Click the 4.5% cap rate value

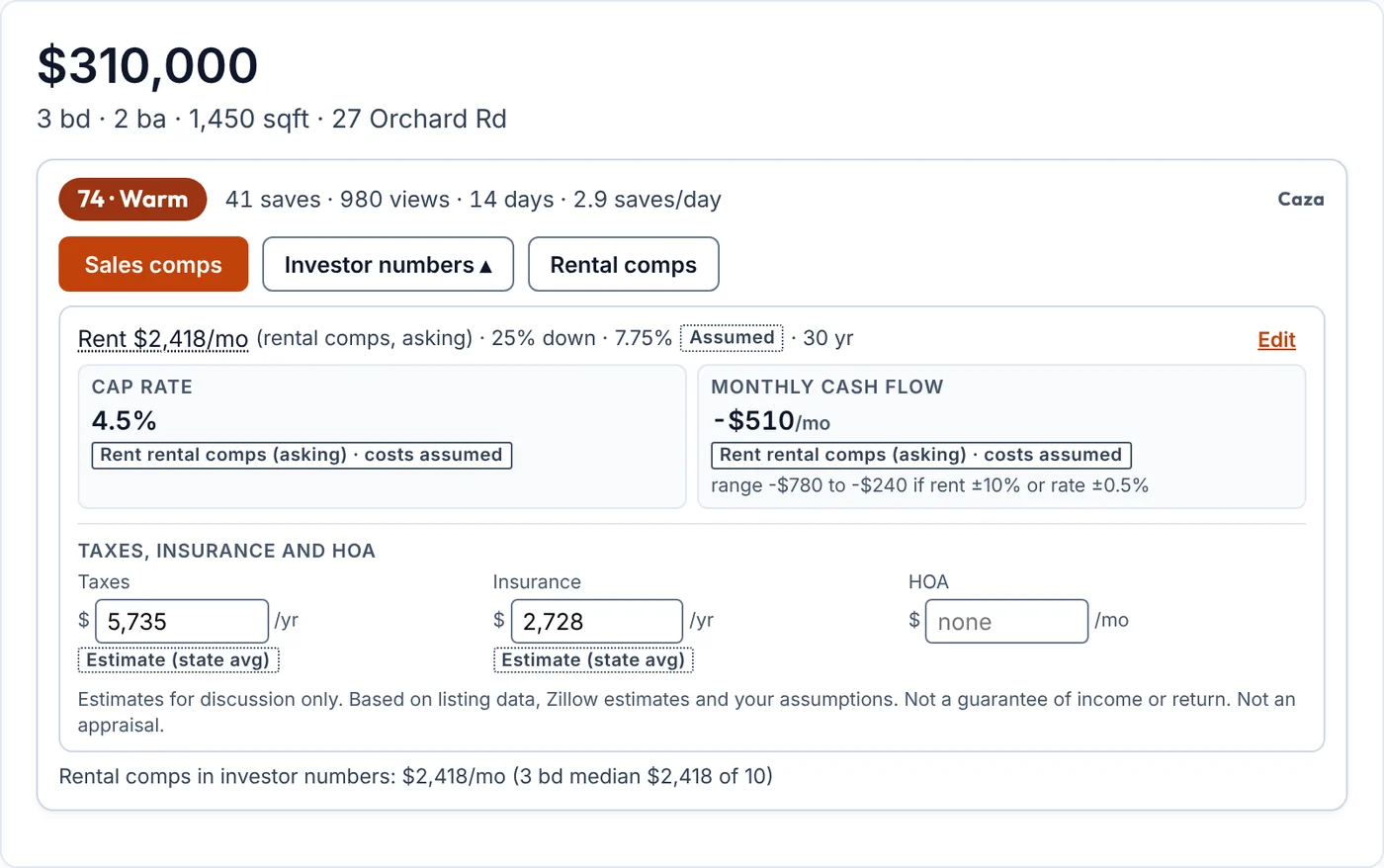pyautogui.click(x=124, y=420)
